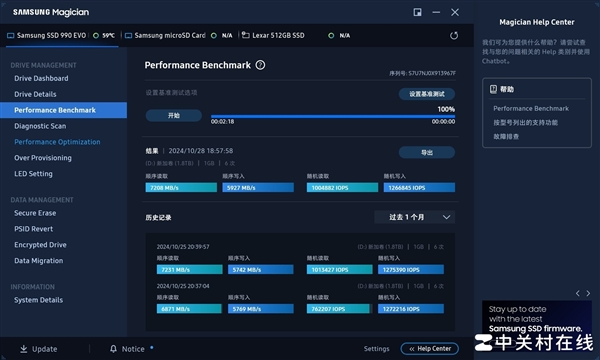Viewport: 600px width, 360px height.
Task: Click the refresh drives icon
Action: [x=454, y=36]
